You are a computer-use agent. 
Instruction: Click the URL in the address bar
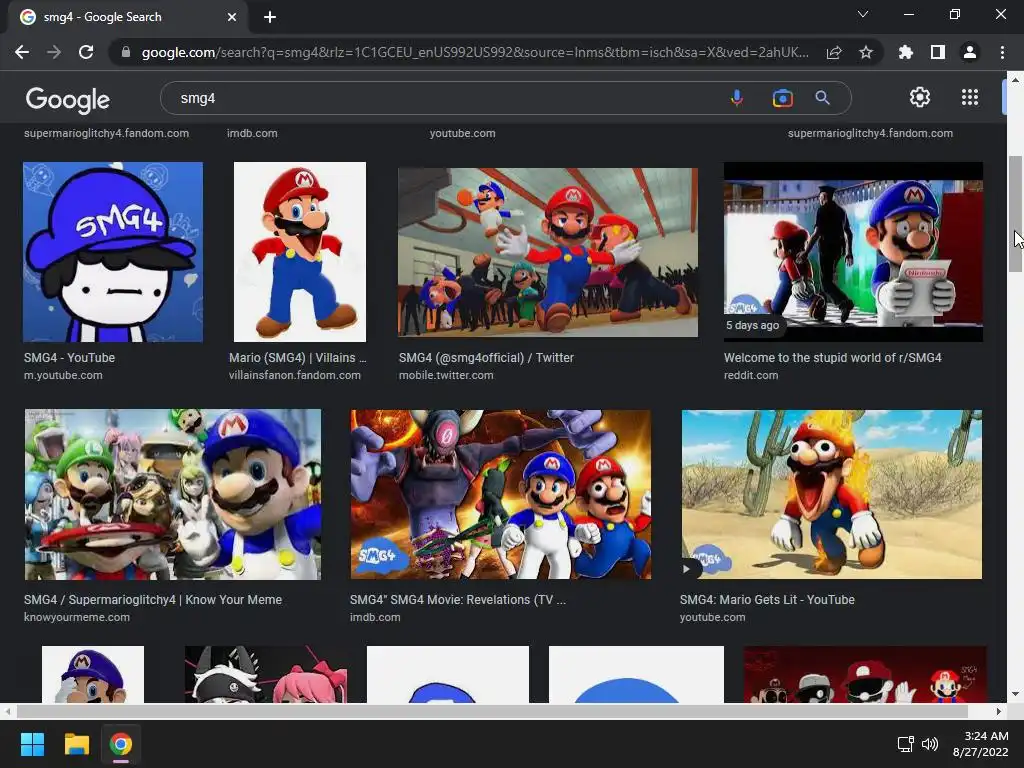point(475,52)
